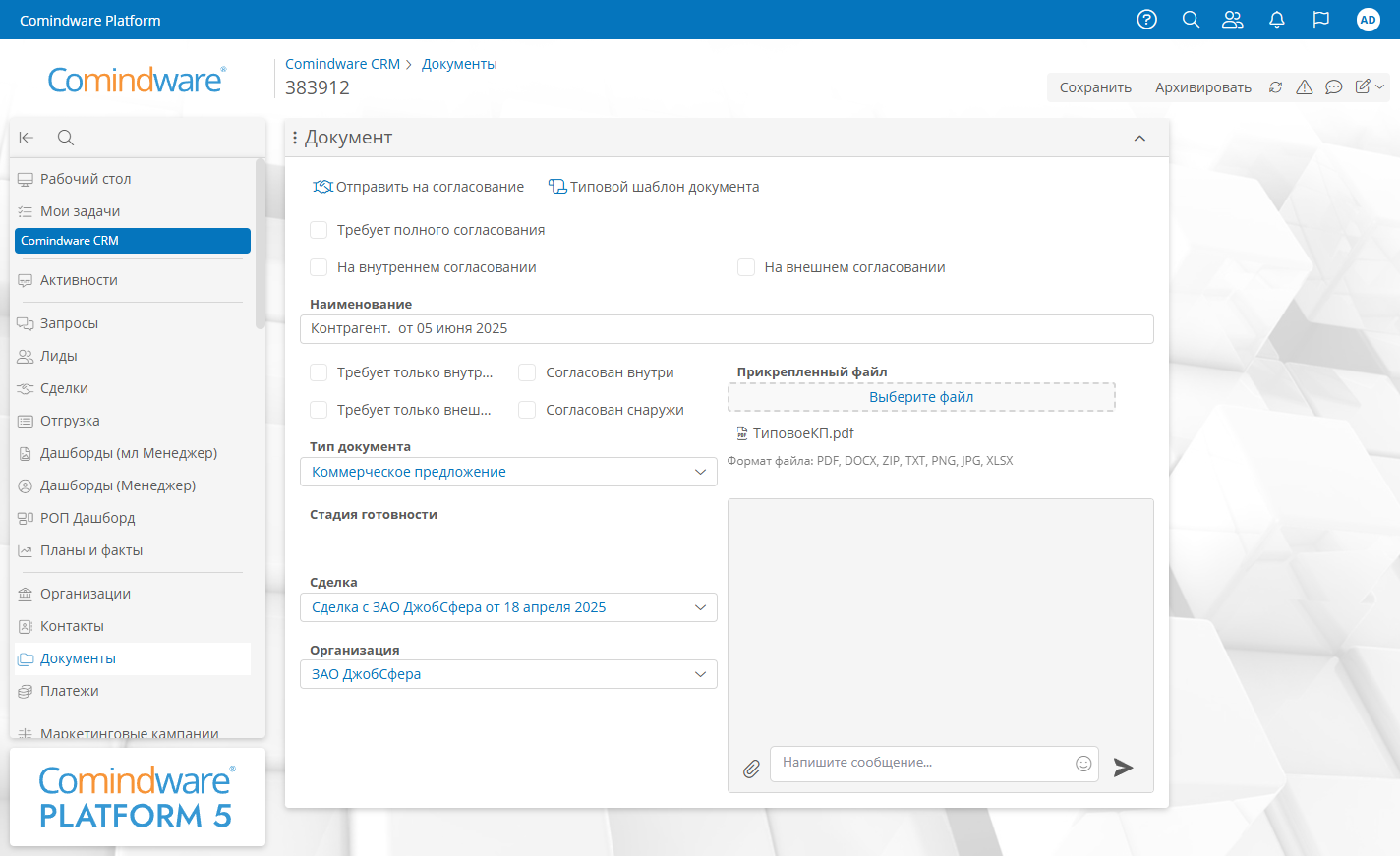Screen dimensions: 1400x856
Task: Toggle Согласован снаружи checkbox
Action: tap(528, 410)
